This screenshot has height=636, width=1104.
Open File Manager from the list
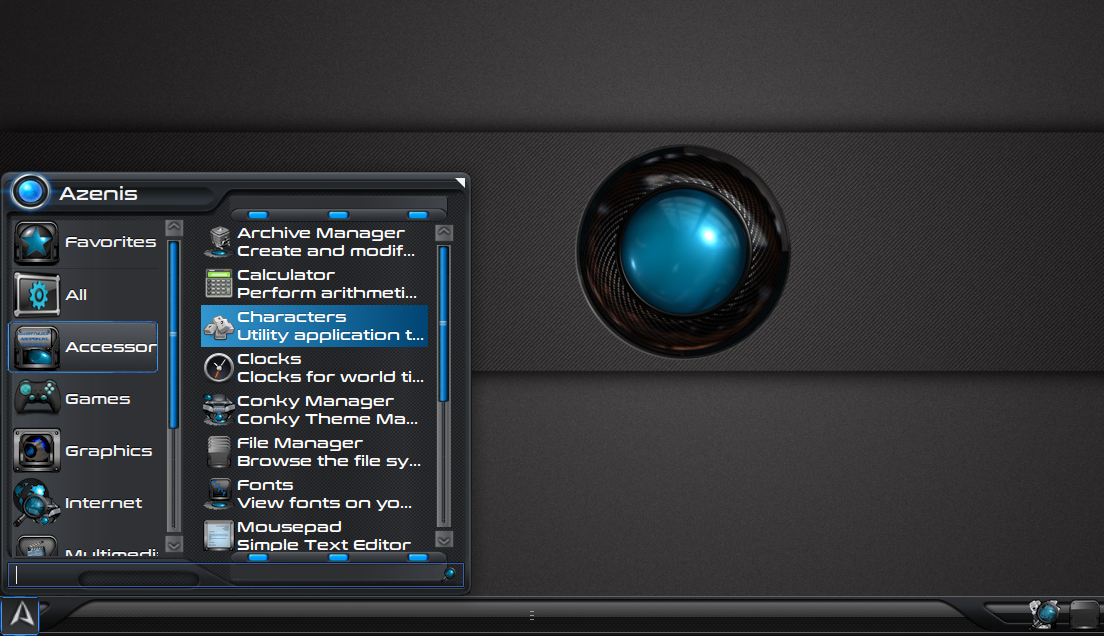[315, 452]
